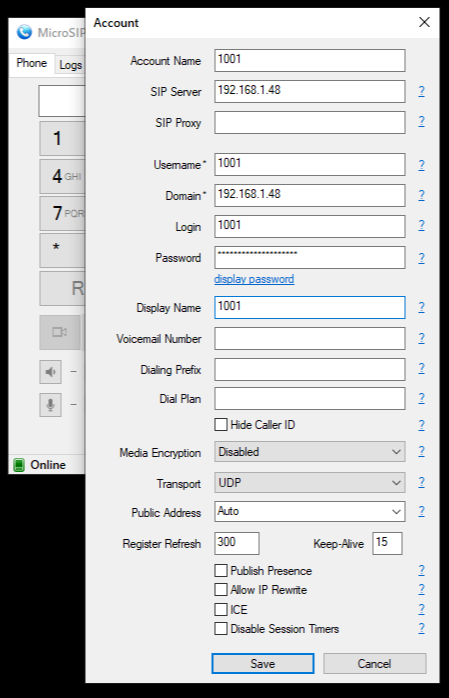
Task: Click the Login input field
Action: point(310,226)
